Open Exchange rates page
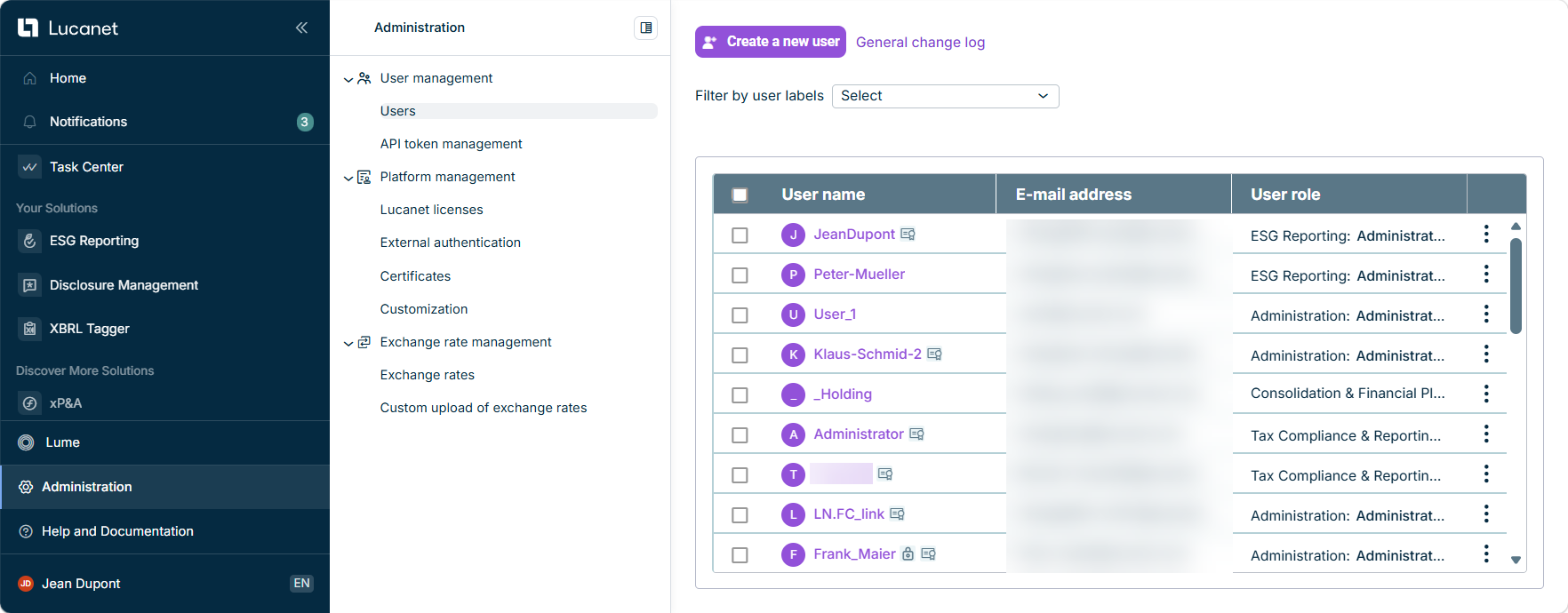1568x613 pixels. coord(427,375)
